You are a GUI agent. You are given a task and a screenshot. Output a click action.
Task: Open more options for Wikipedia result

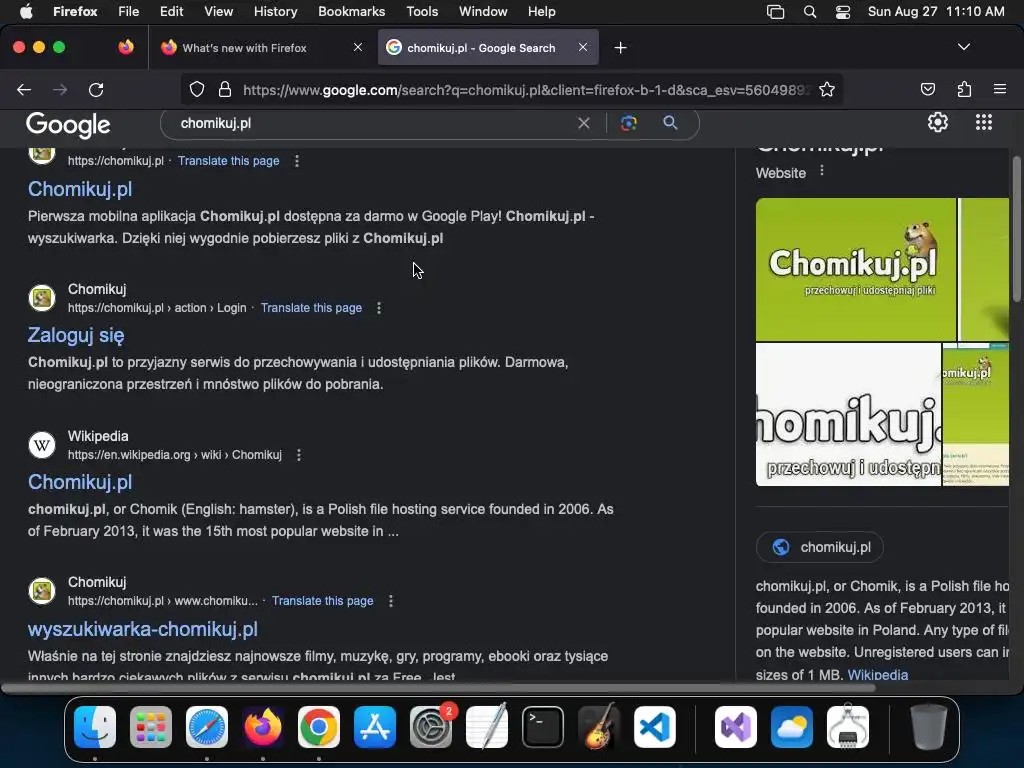(298, 455)
